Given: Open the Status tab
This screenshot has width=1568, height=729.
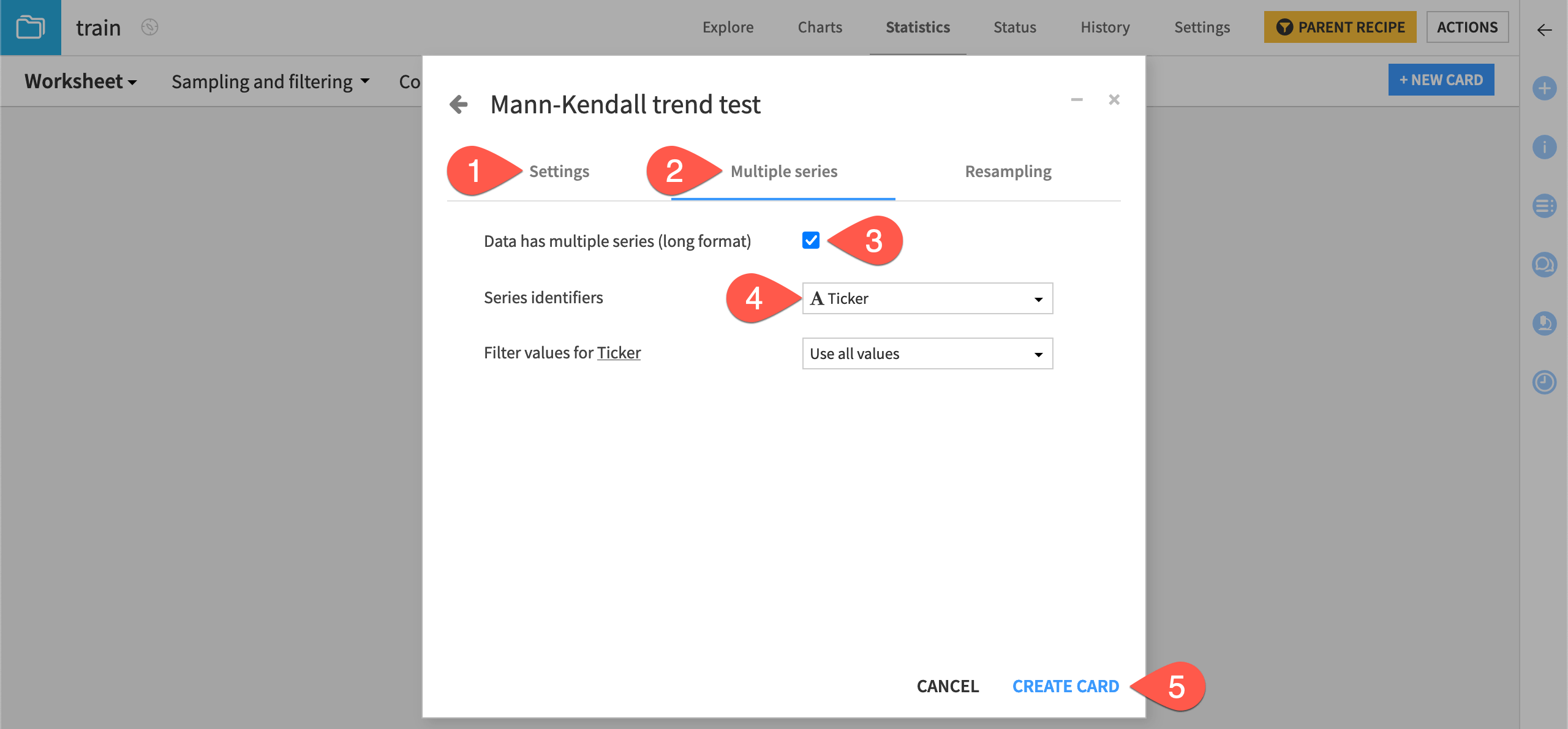Looking at the screenshot, I should pos(1014,28).
